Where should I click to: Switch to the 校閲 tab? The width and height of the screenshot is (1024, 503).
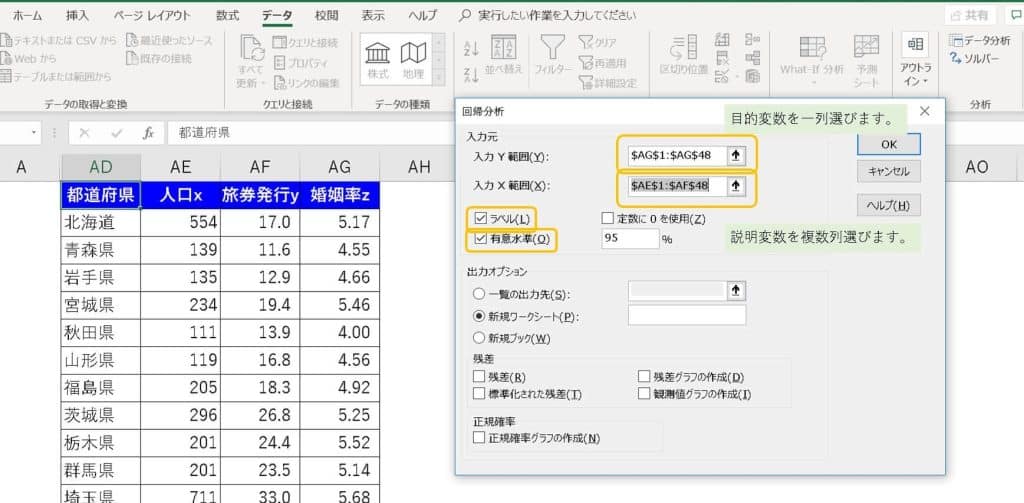(x=327, y=15)
